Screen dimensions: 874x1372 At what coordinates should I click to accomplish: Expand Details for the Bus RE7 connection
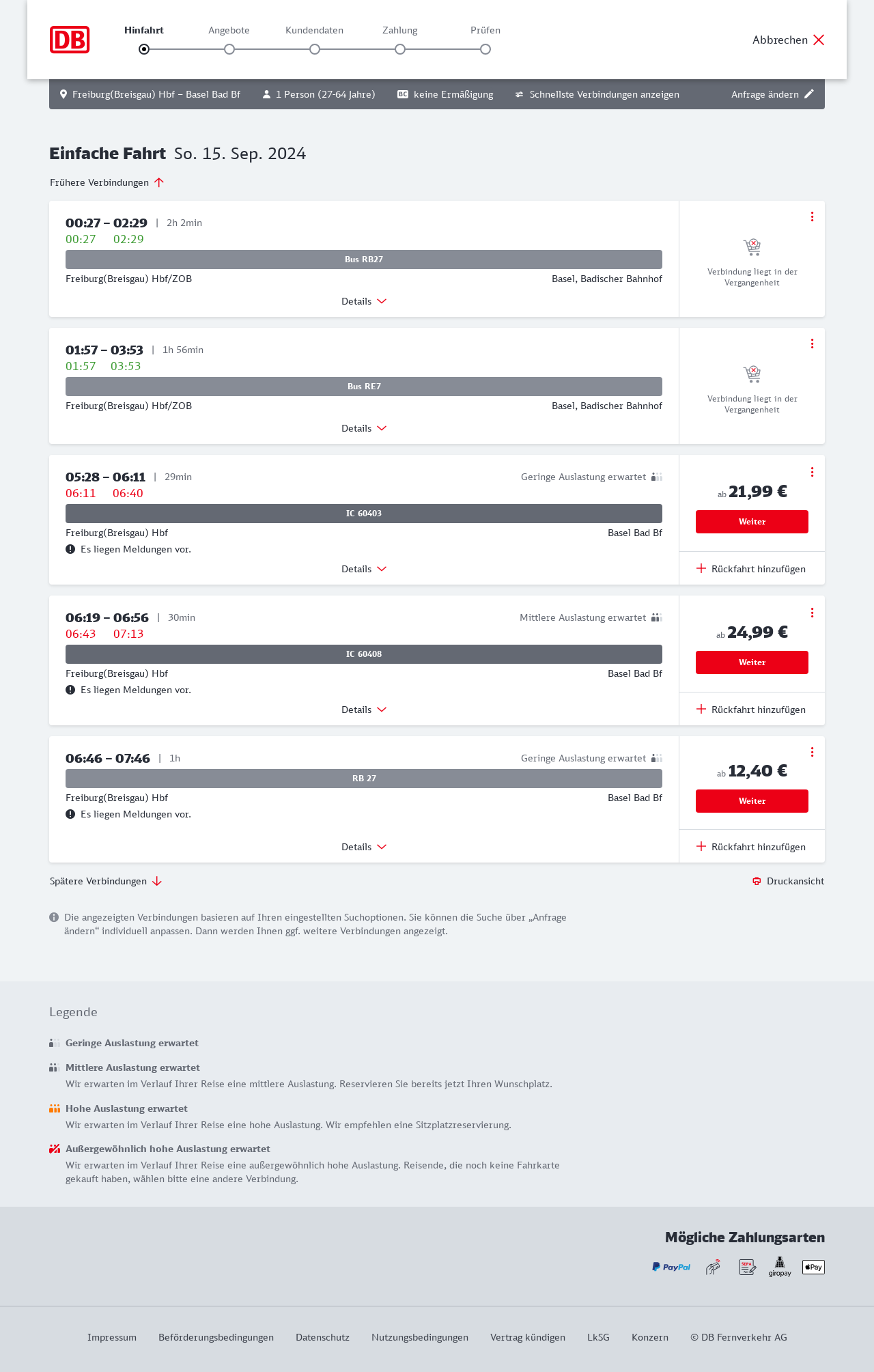click(x=364, y=428)
